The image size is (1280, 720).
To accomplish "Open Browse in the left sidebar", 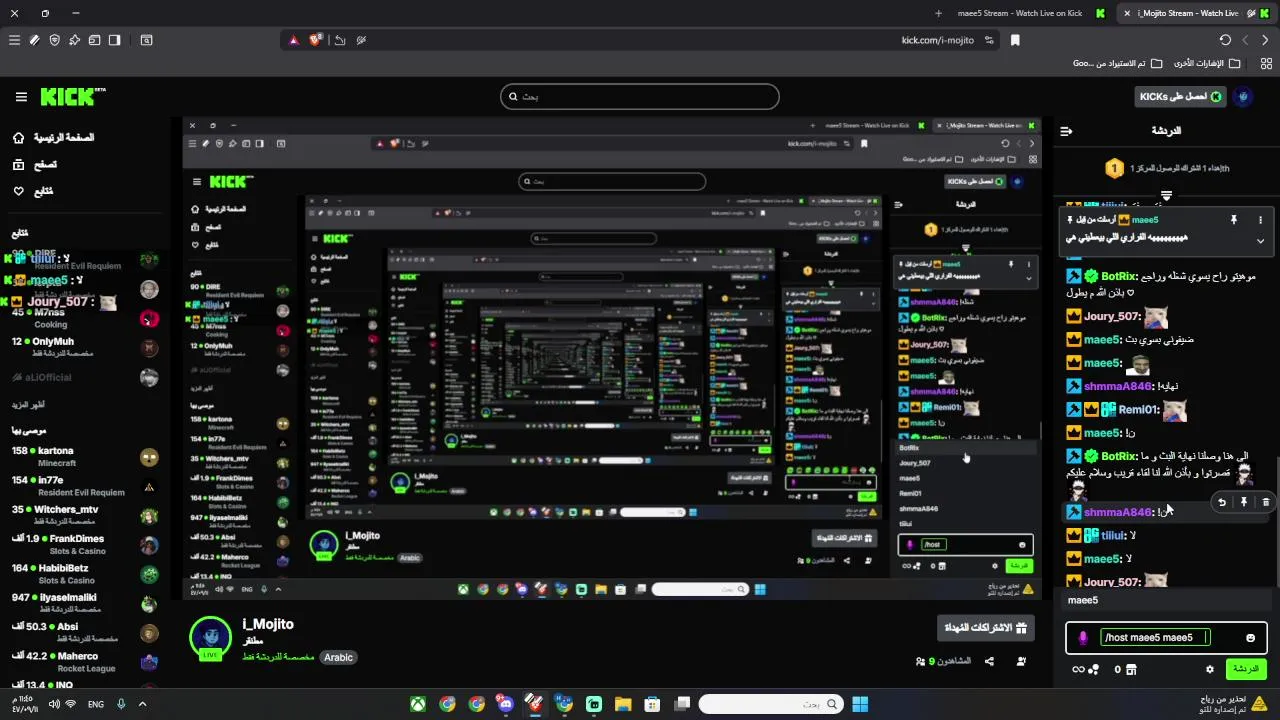I will point(35,164).
